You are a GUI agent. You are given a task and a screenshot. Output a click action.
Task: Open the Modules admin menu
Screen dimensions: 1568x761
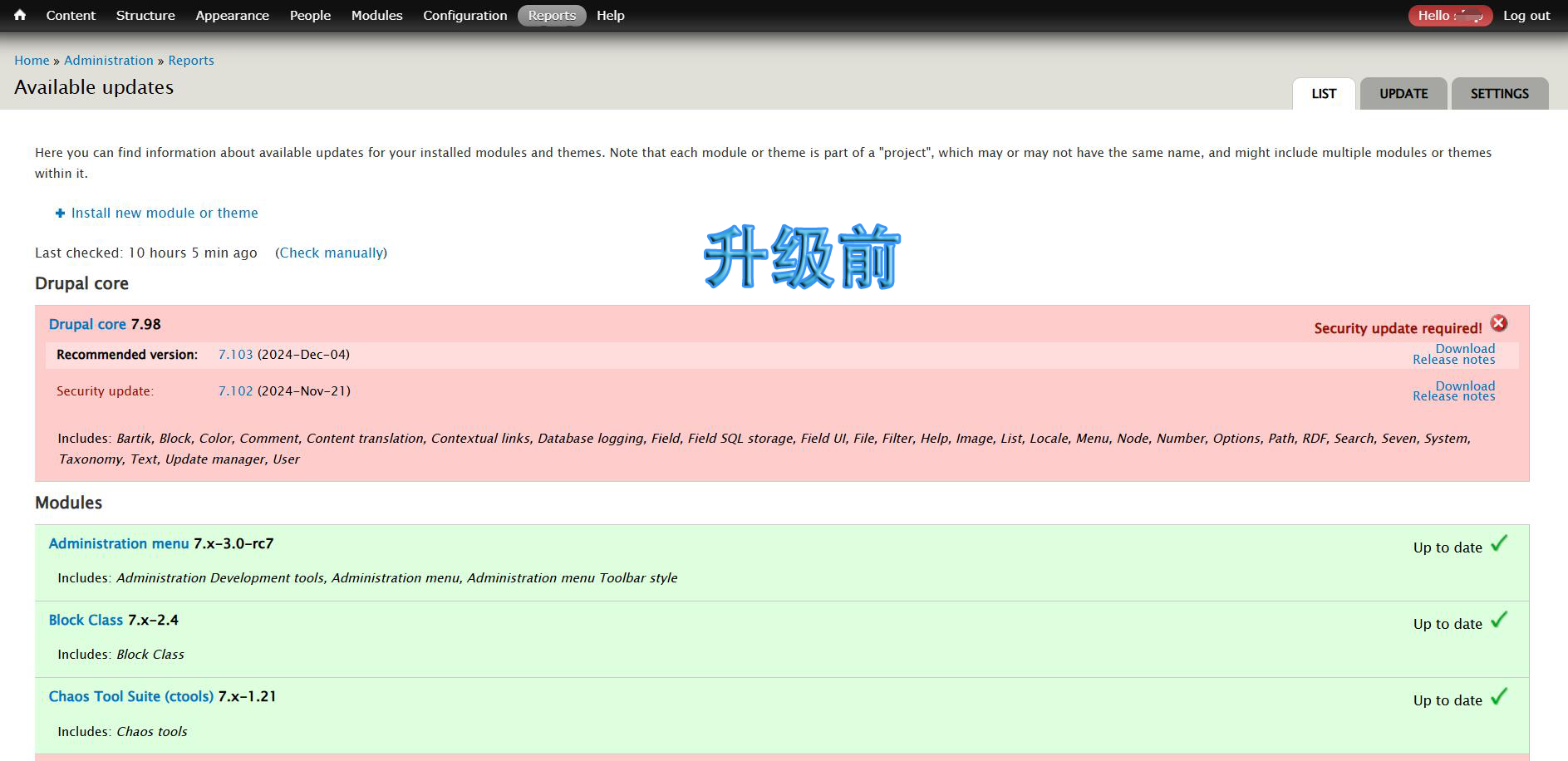(376, 15)
